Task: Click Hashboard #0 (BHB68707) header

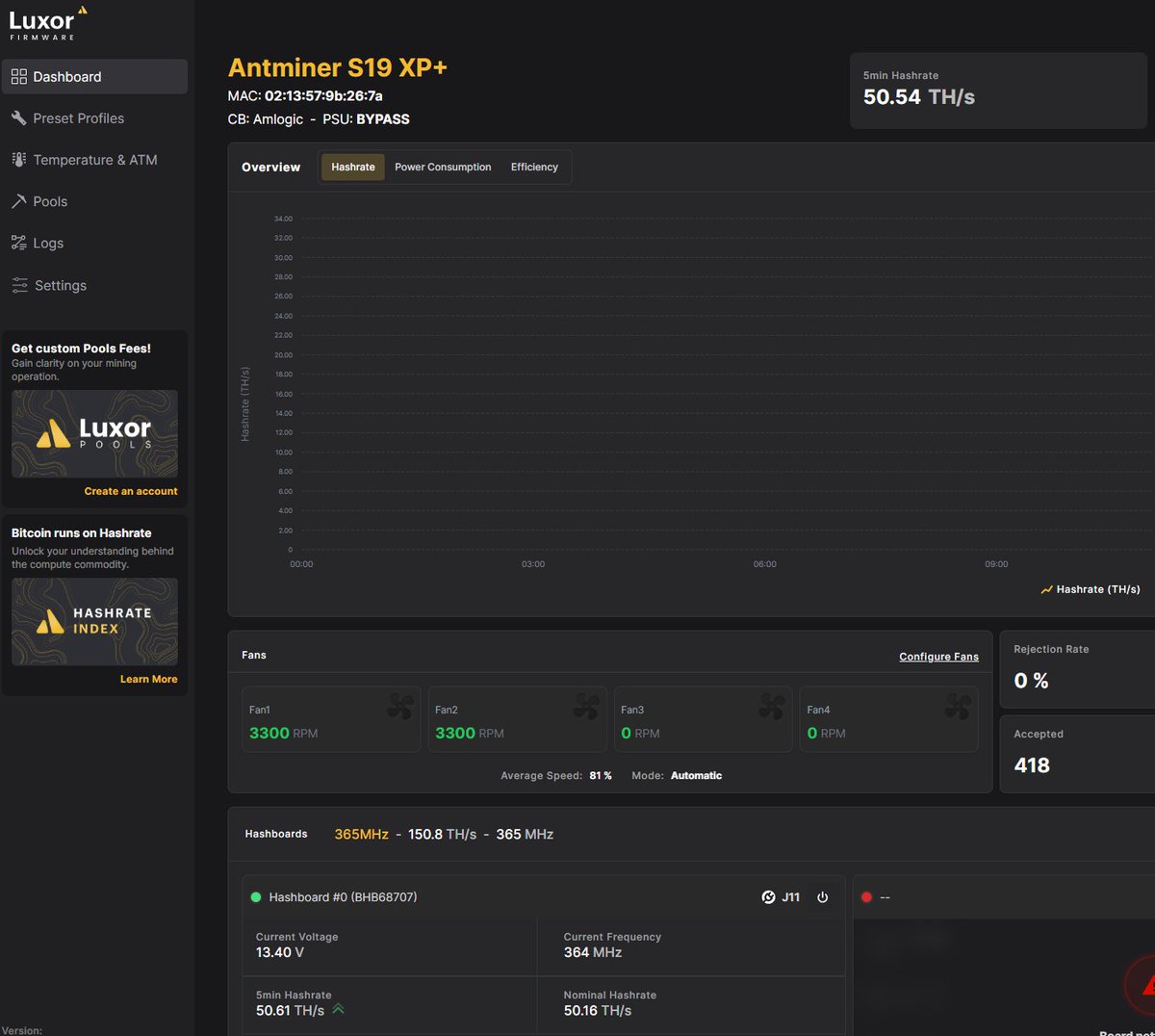Action: [343, 897]
